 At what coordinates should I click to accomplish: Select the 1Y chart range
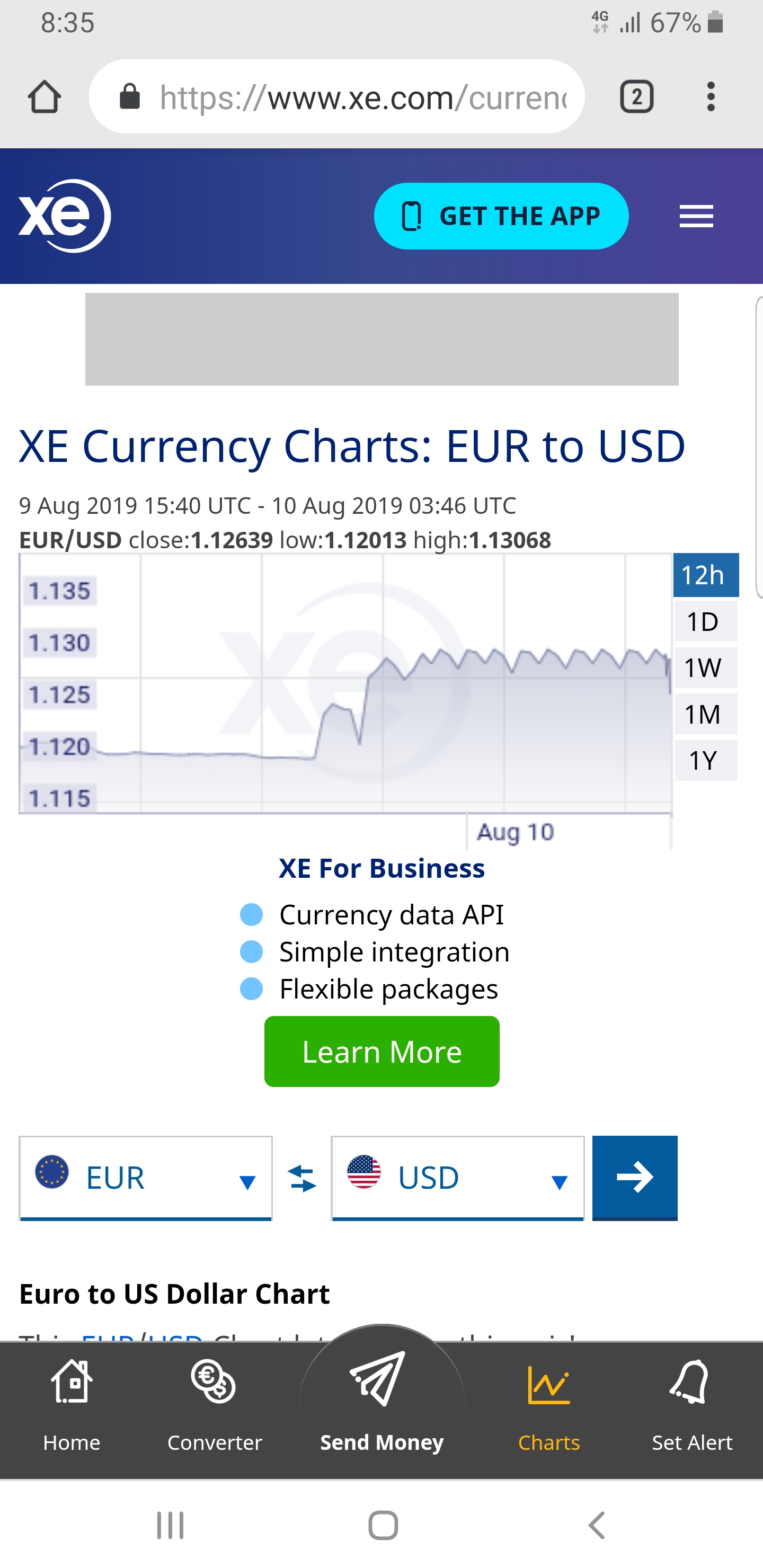coord(705,760)
